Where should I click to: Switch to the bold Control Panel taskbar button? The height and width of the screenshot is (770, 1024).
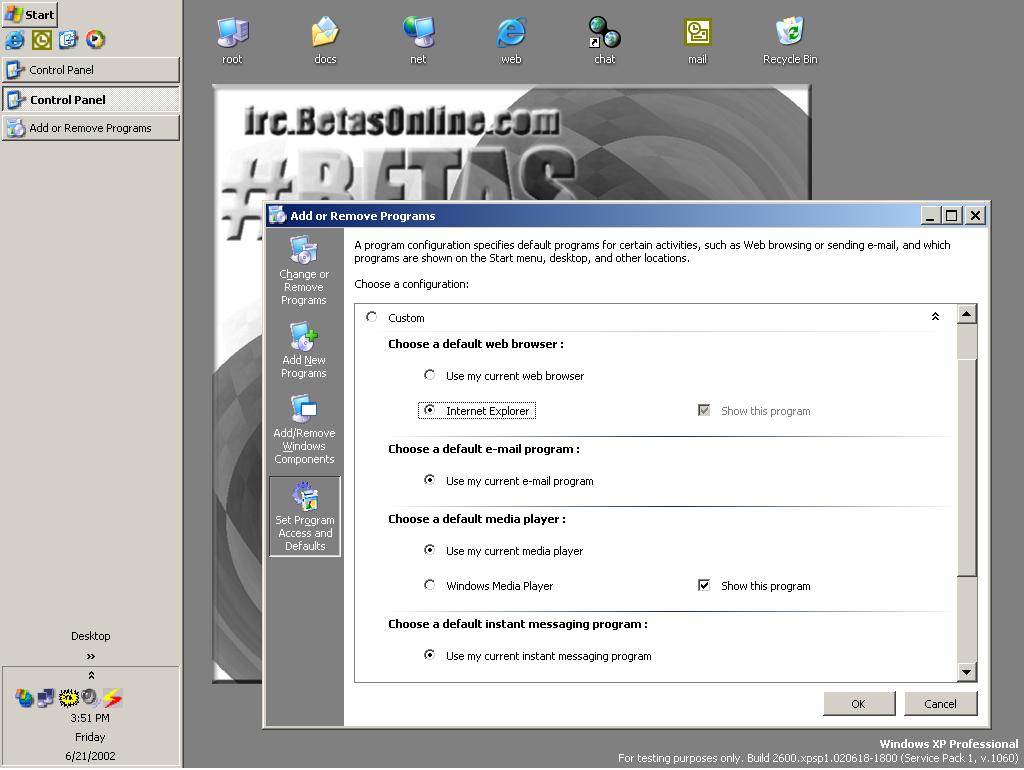click(91, 99)
